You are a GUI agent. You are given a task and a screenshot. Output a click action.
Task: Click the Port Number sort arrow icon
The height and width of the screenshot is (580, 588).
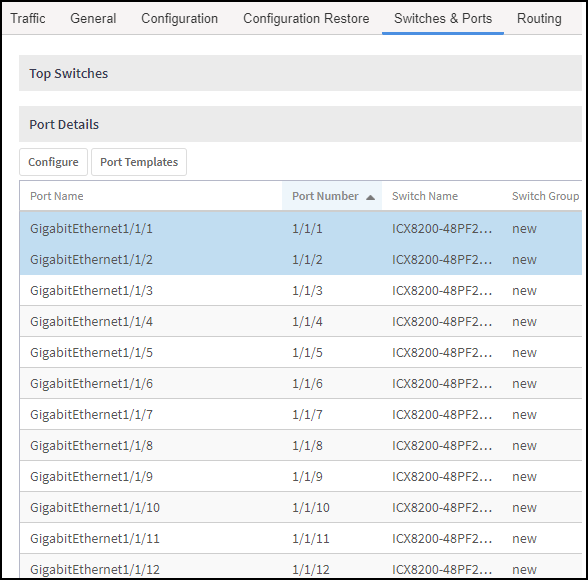[370, 197]
